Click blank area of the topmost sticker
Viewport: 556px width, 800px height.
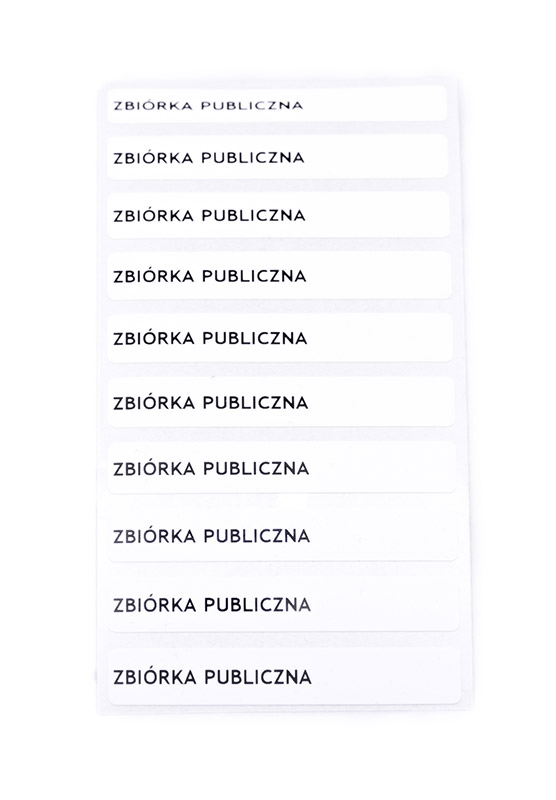coord(375,104)
